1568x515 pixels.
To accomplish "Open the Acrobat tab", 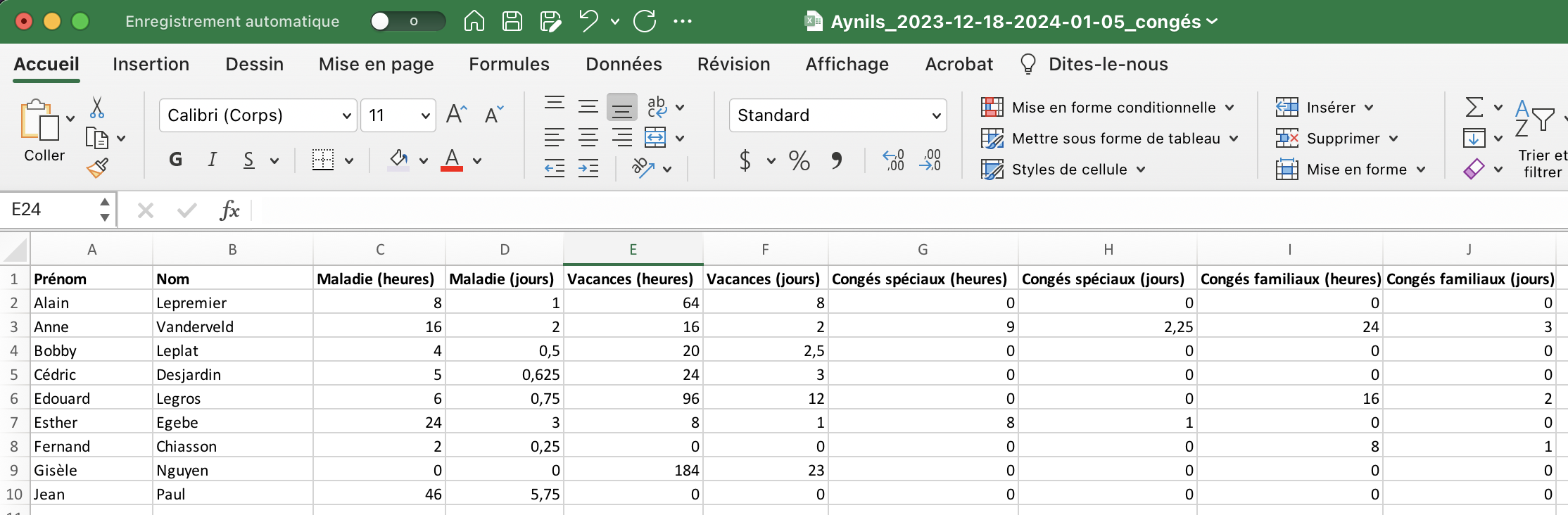I will [959, 64].
